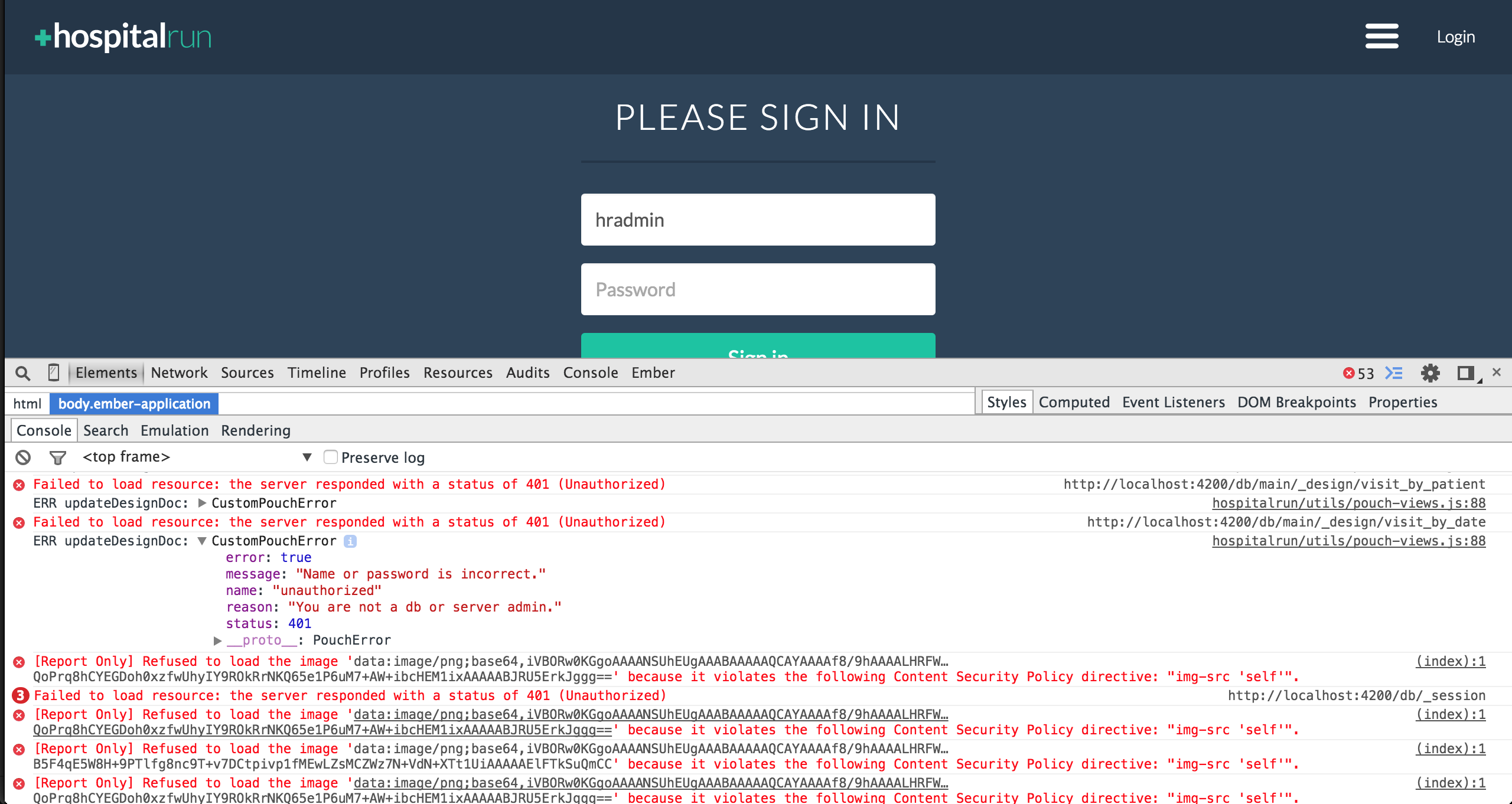Click the green Sign in button
1512x804 pixels.
[x=758, y=346]
